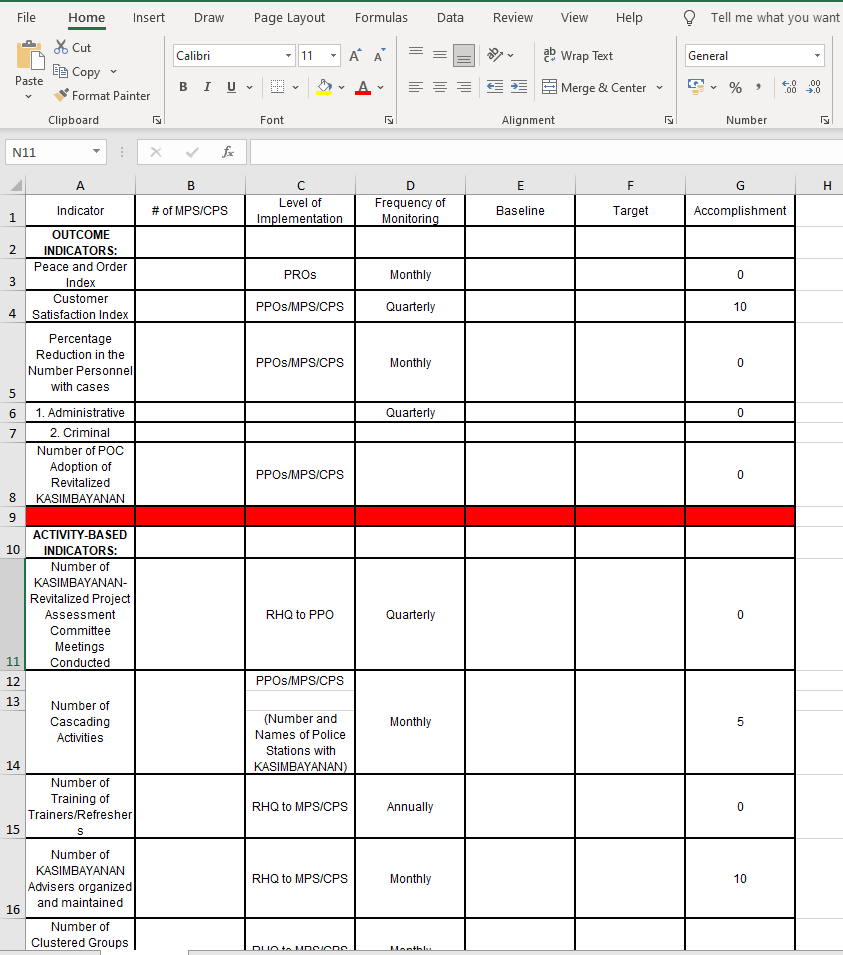The width and height of the screenshot is (843, 955).
Task: Apply borders using the Borders icon
Action: (x=277, y=87)
